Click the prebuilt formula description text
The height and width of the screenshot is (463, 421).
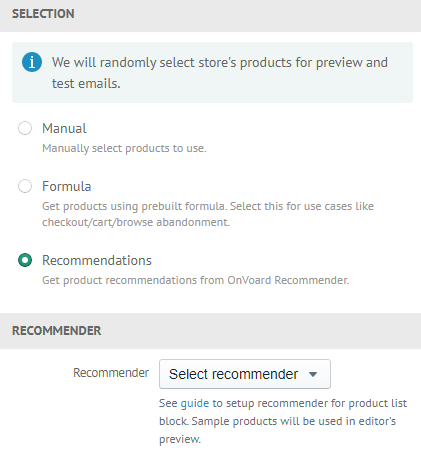208,214
